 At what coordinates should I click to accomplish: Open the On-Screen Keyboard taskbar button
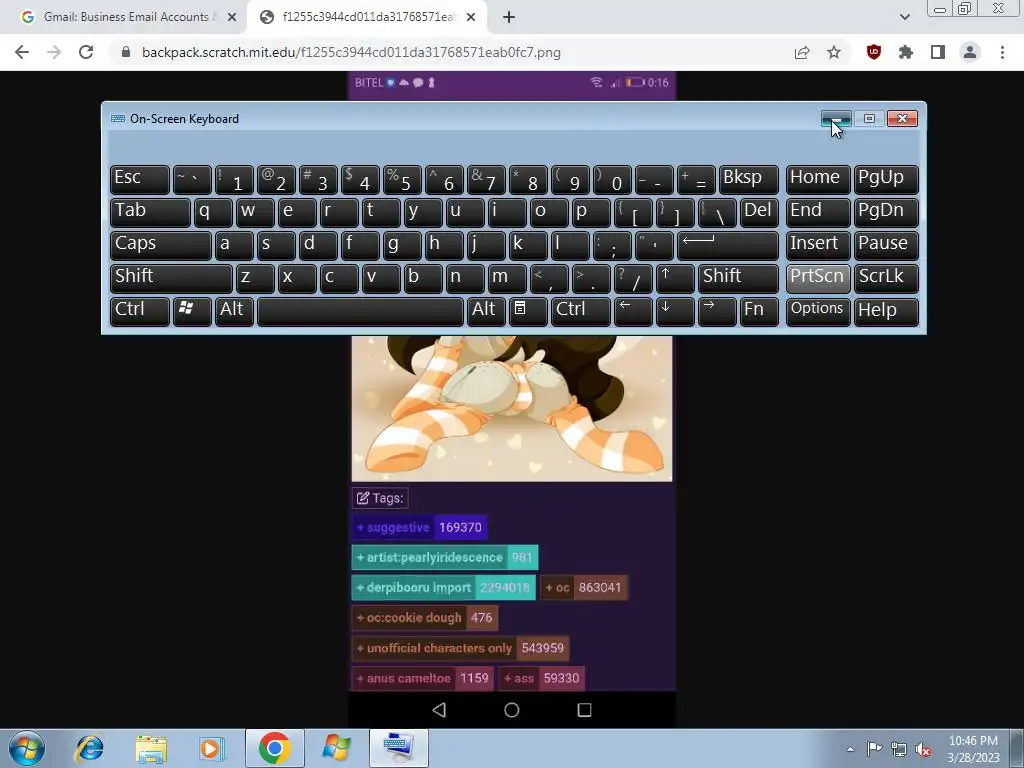pyautogui.click(x=398, y=748)
